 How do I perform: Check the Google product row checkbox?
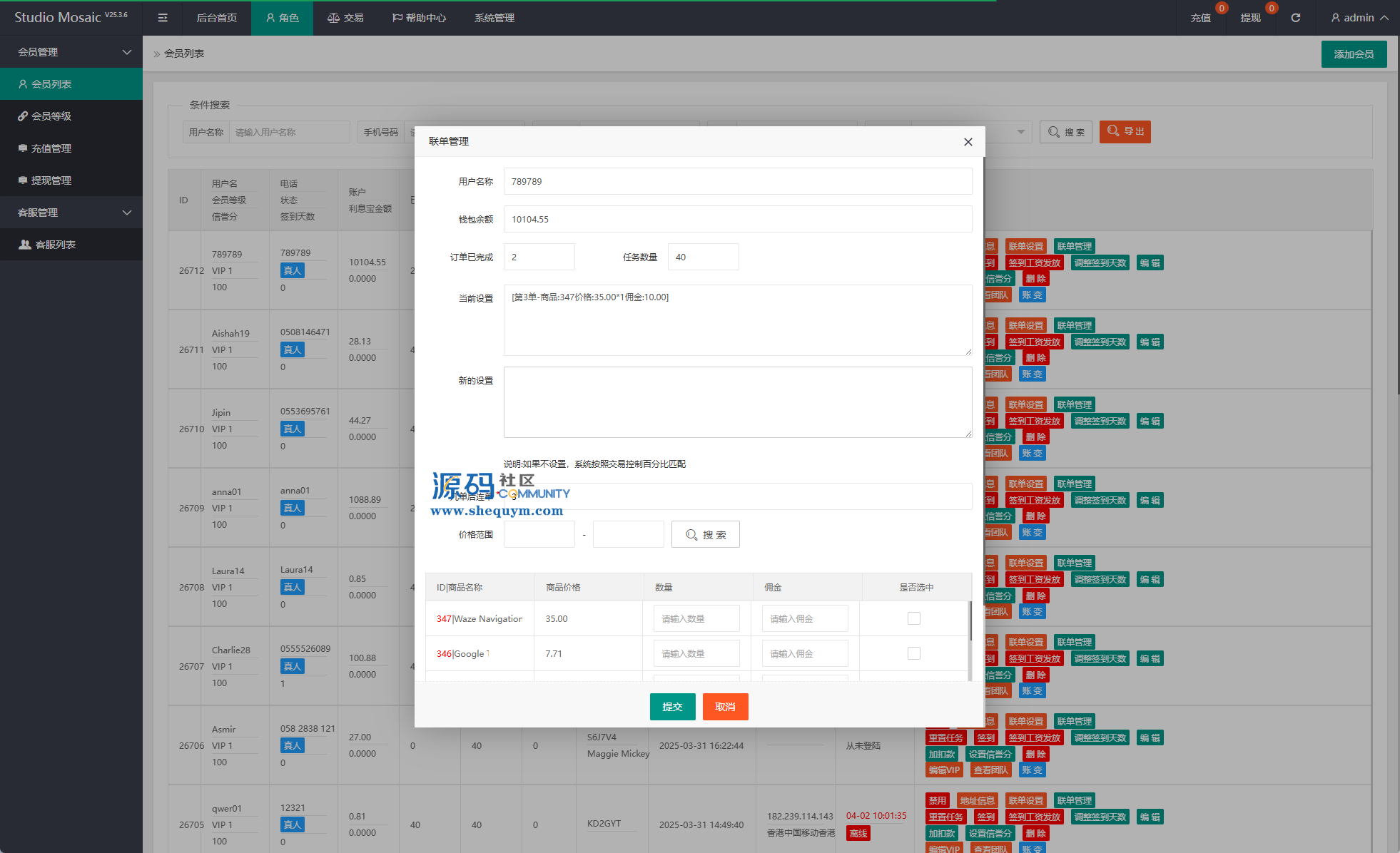[x=913, y=653]
